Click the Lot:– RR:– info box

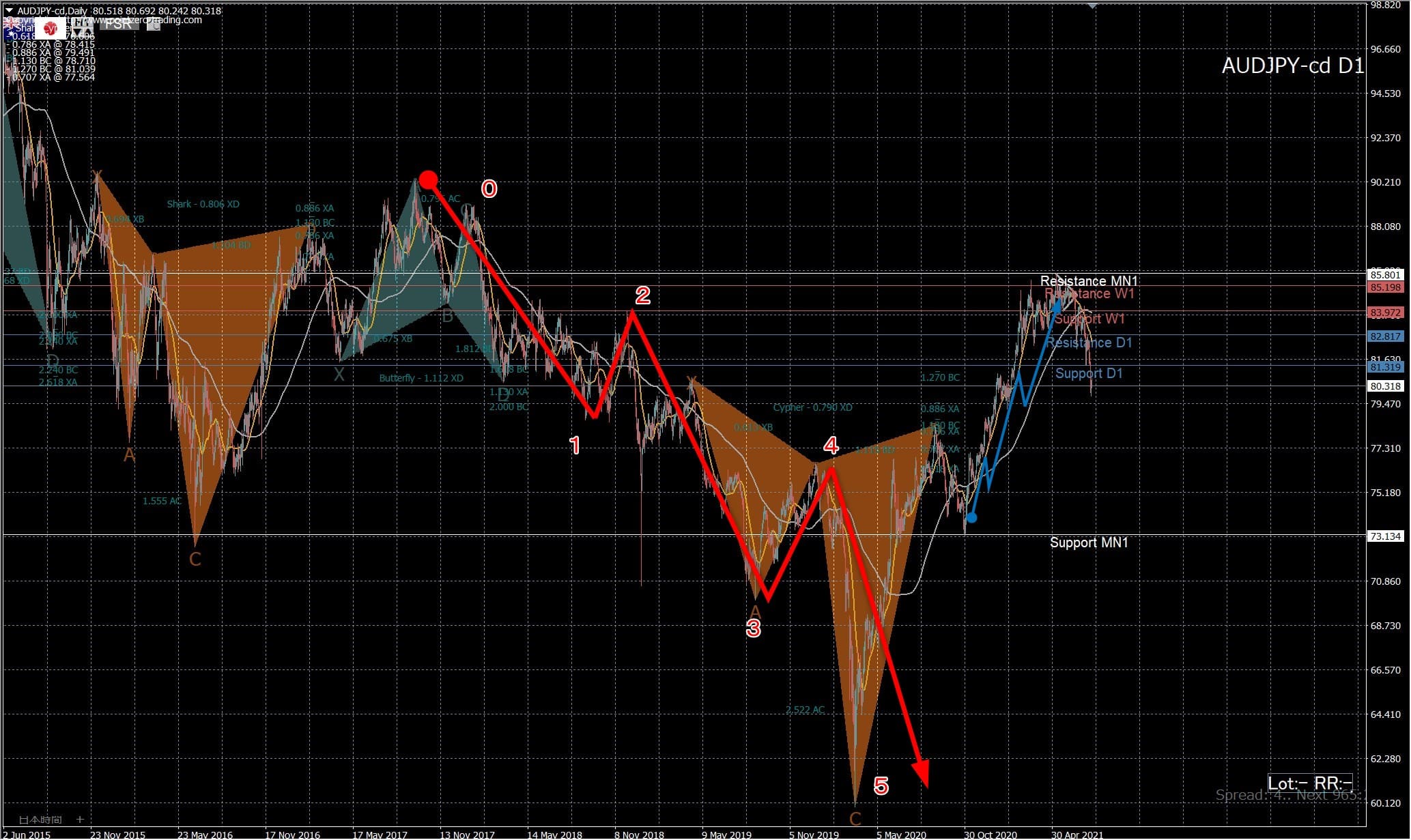click(1309, 783)
